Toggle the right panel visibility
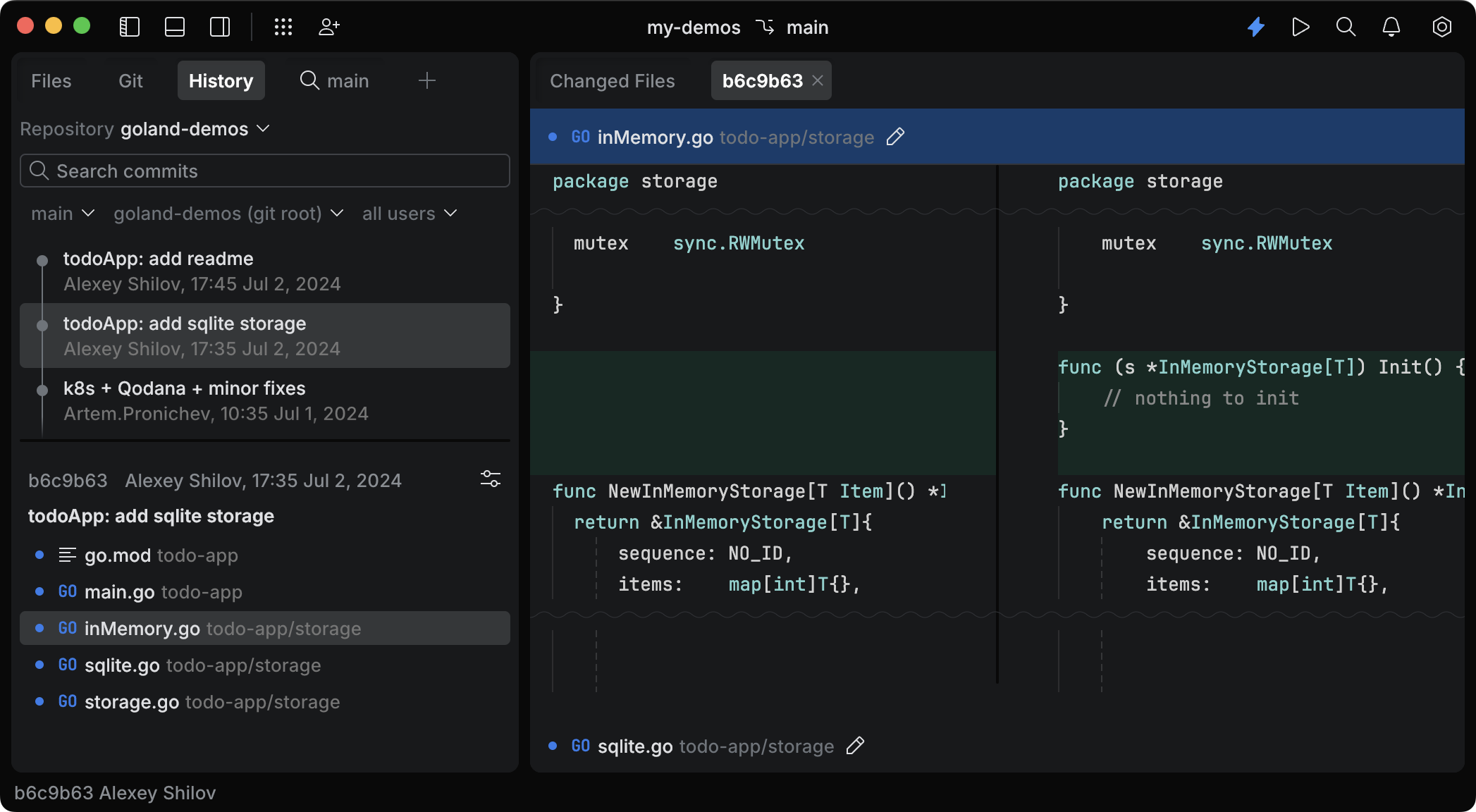This screenshot has width=1476, height=812. point(219,27)
